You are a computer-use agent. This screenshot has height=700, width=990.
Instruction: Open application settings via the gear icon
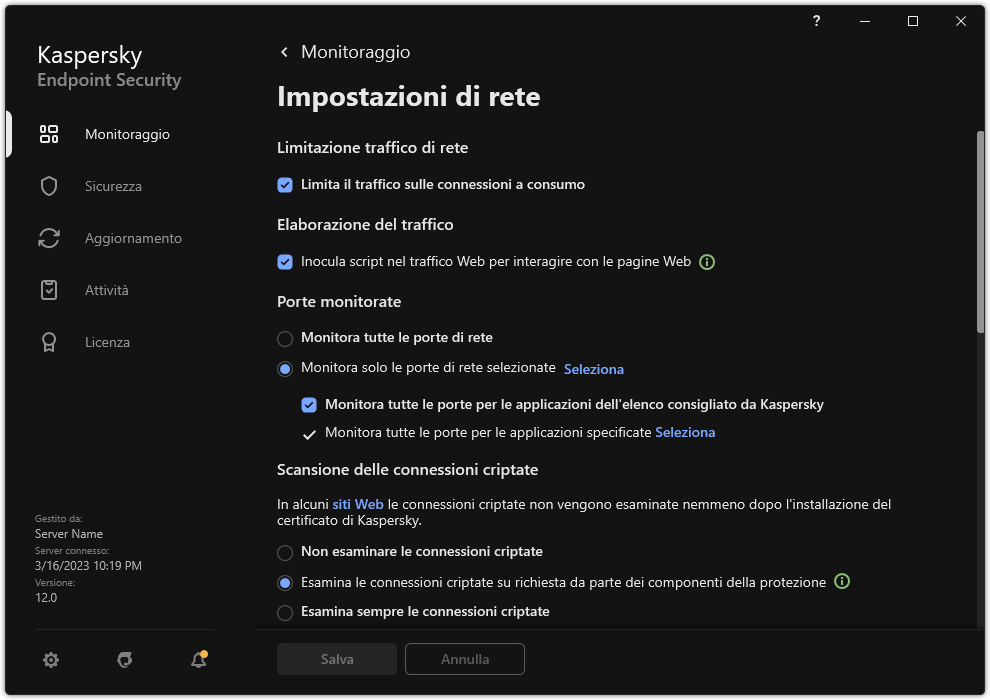(x=50, y=660)
